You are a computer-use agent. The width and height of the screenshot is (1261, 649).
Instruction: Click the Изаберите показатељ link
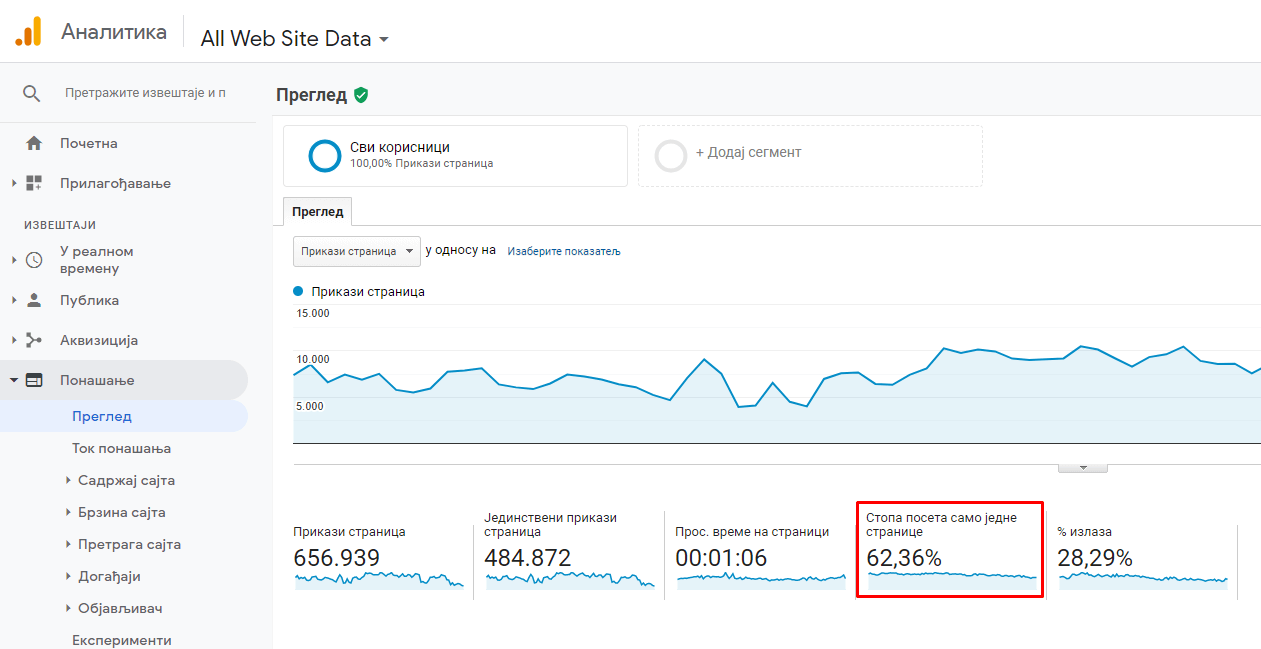[564, 251]
